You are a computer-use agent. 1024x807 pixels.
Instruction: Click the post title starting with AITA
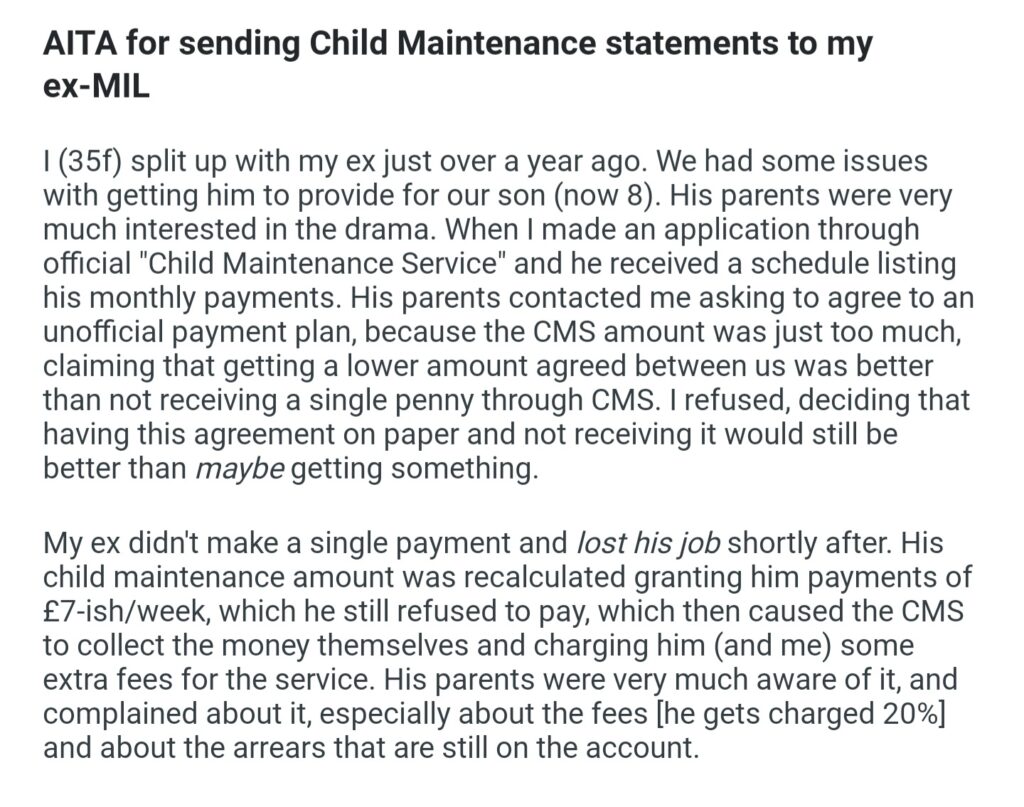(457, 45)
